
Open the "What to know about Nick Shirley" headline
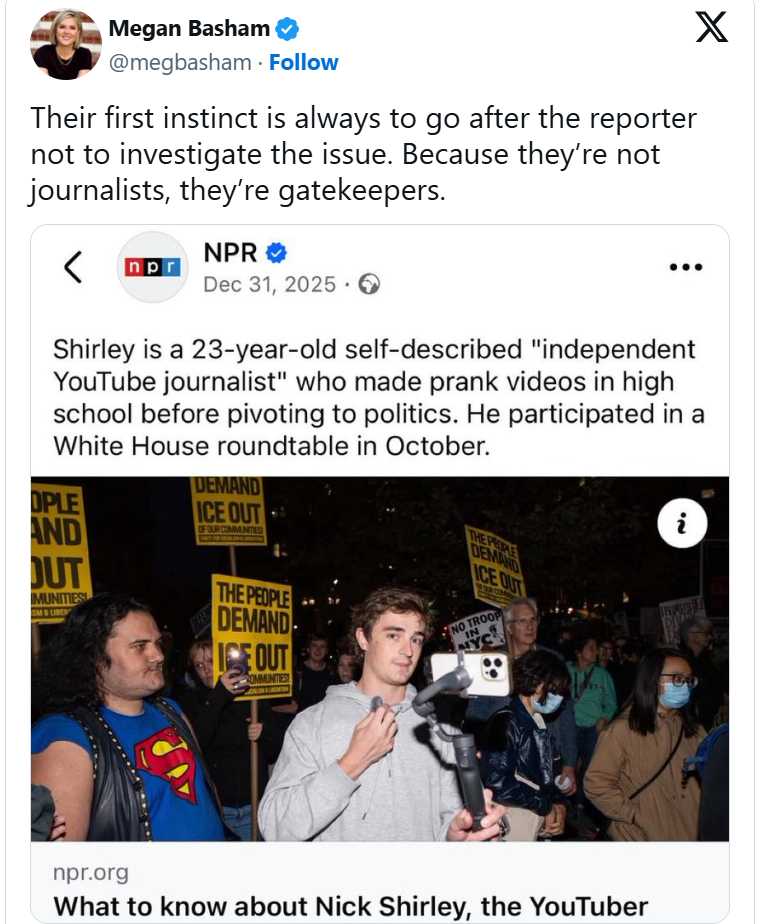350,907
